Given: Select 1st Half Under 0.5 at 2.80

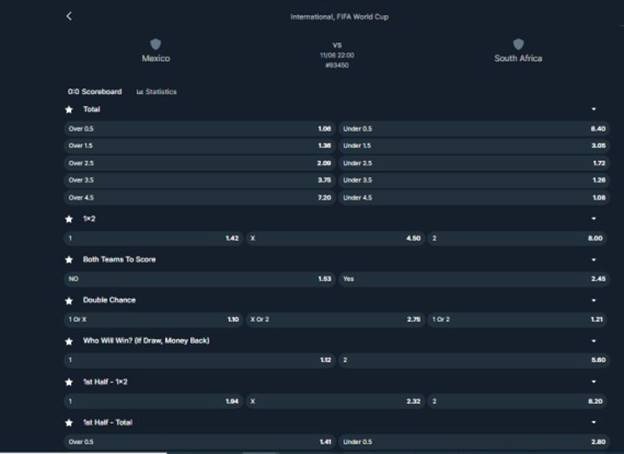Looking at the screenshot, I should click(474, 442).
